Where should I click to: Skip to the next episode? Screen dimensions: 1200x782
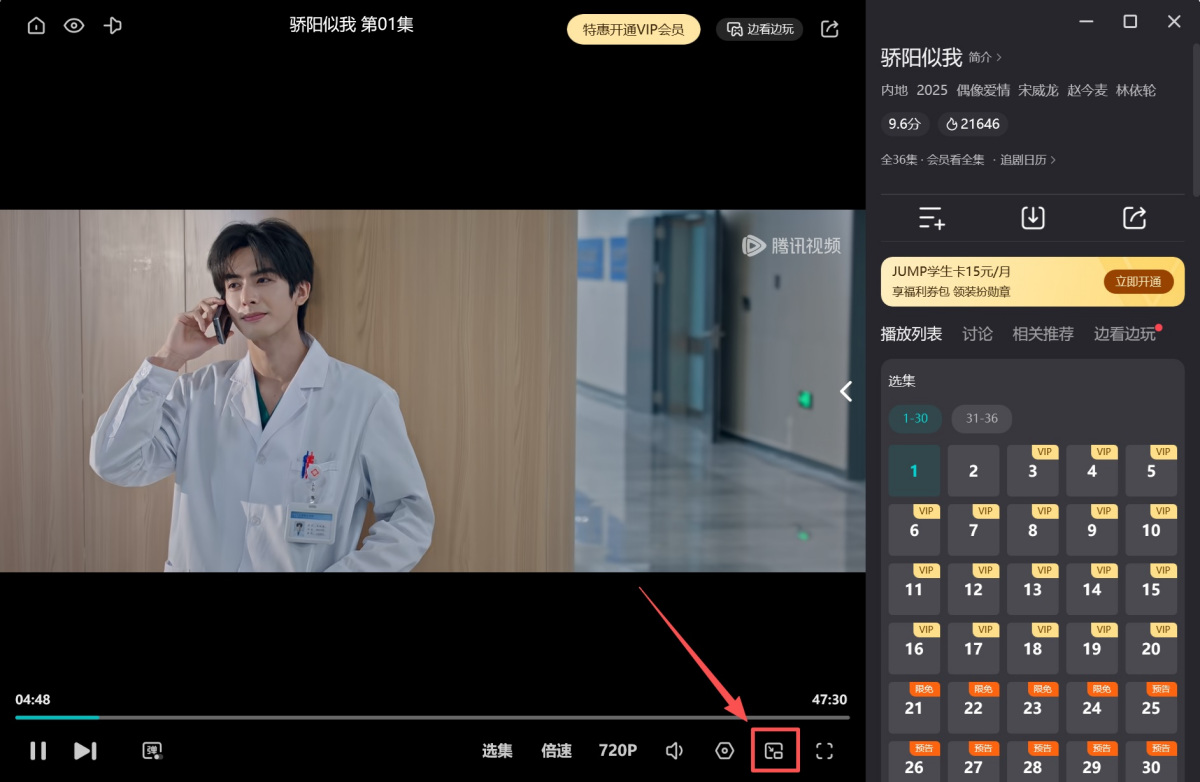click(86, 750)
